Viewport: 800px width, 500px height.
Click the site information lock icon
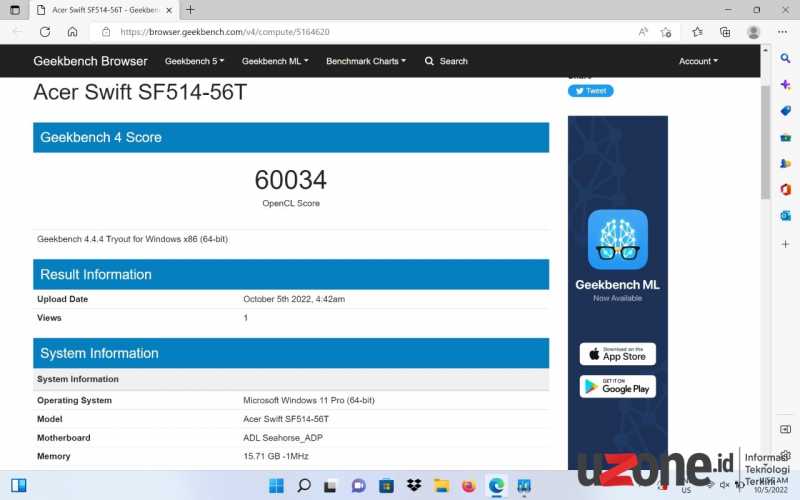pyautogui.click(x=106, y=32)
